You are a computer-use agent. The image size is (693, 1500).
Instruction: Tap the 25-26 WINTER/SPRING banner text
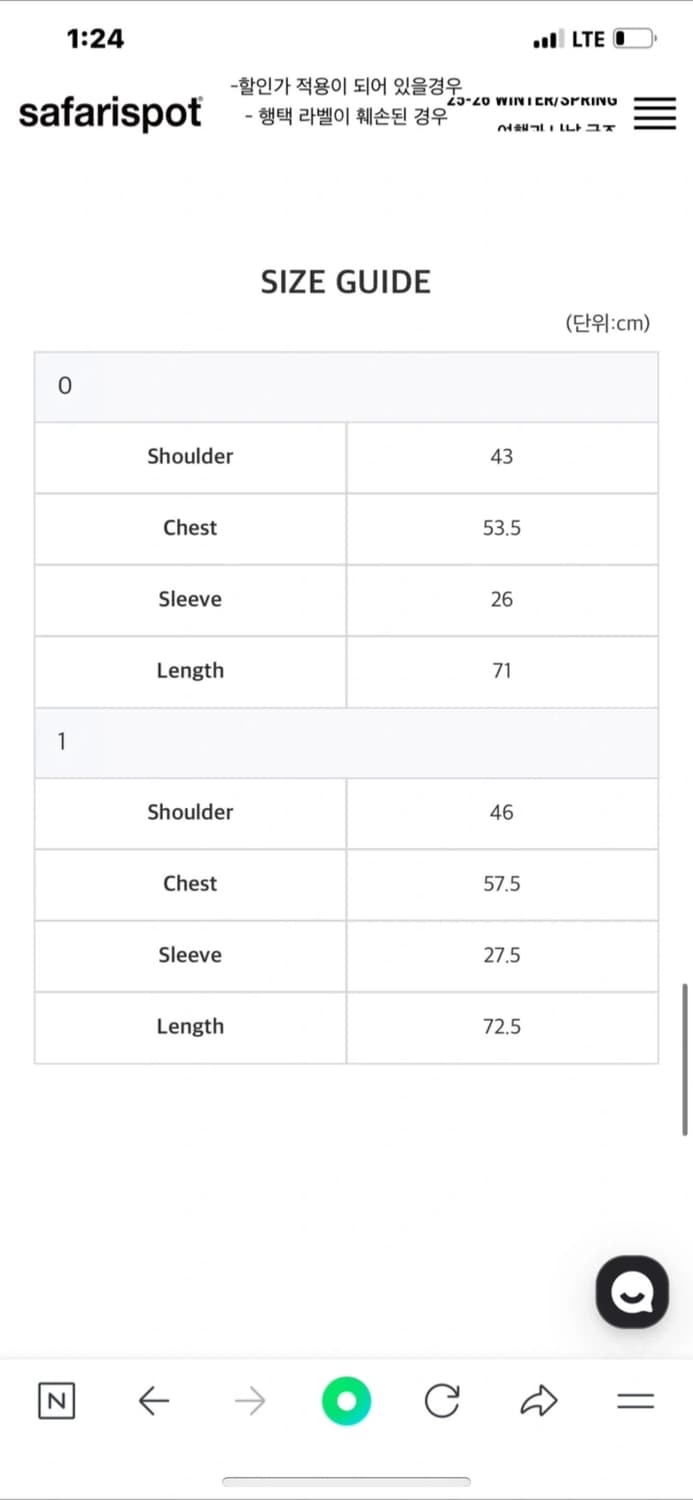pos(532,100)
